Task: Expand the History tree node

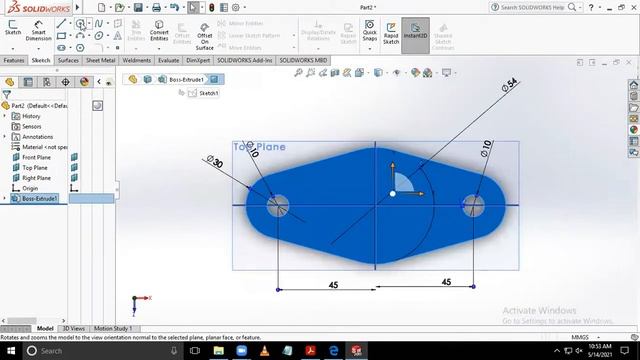Action: coord(5,116)
